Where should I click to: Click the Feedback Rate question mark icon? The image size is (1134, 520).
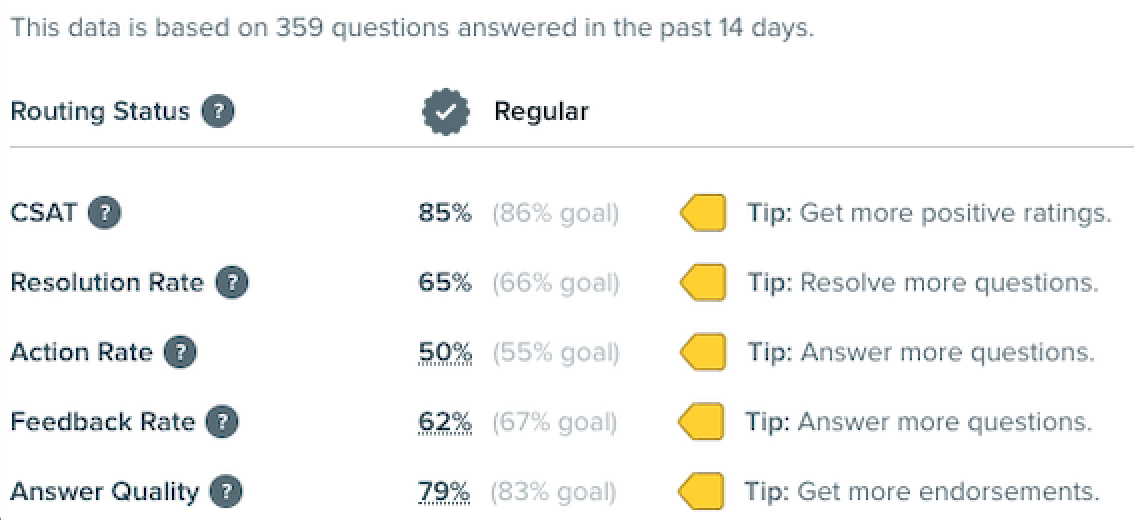222,422
